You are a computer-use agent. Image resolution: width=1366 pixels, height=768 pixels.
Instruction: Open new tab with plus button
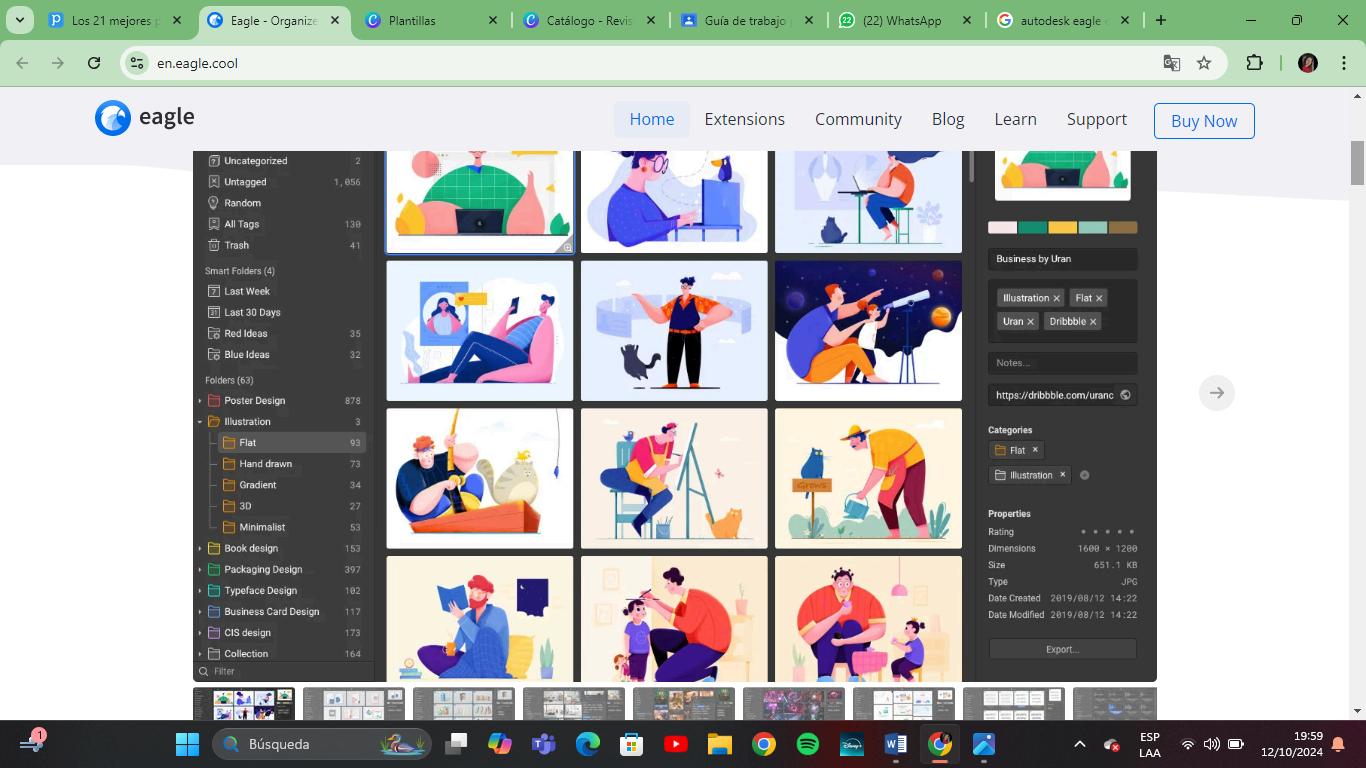coord(1161,20)
